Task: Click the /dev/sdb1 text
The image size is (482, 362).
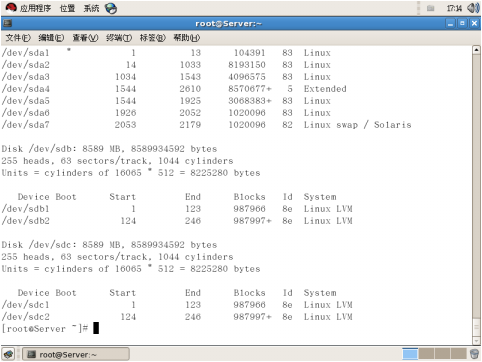Action: coord(26,209)
